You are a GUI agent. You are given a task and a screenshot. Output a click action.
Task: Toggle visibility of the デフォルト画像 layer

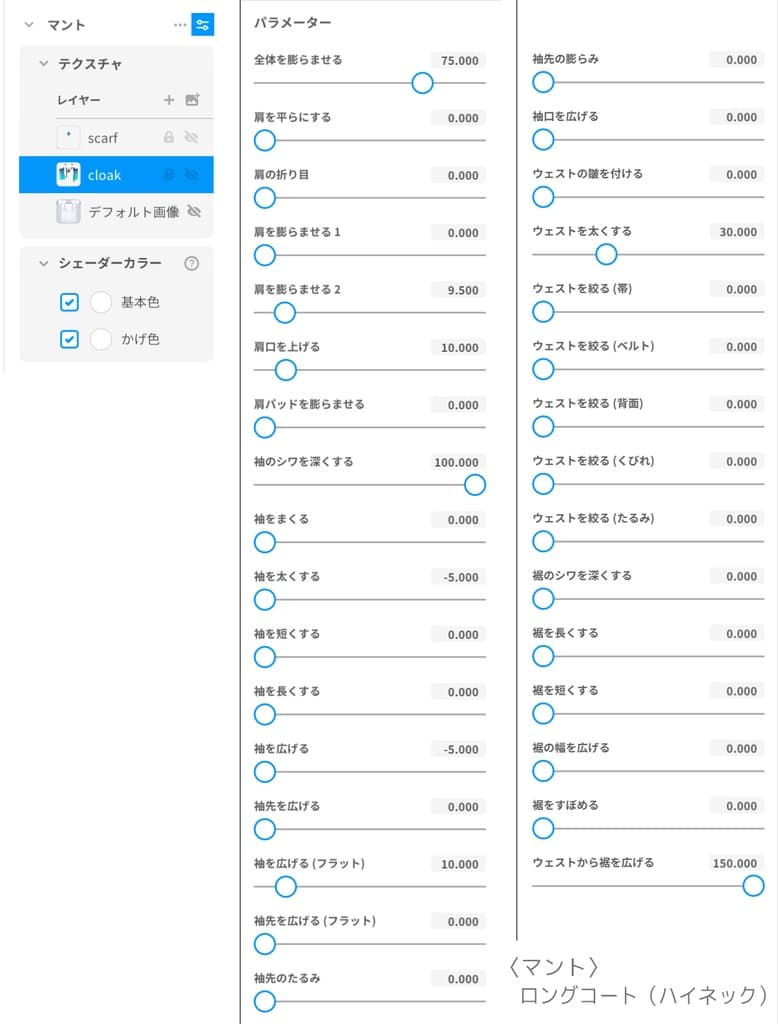pos(193,212)
